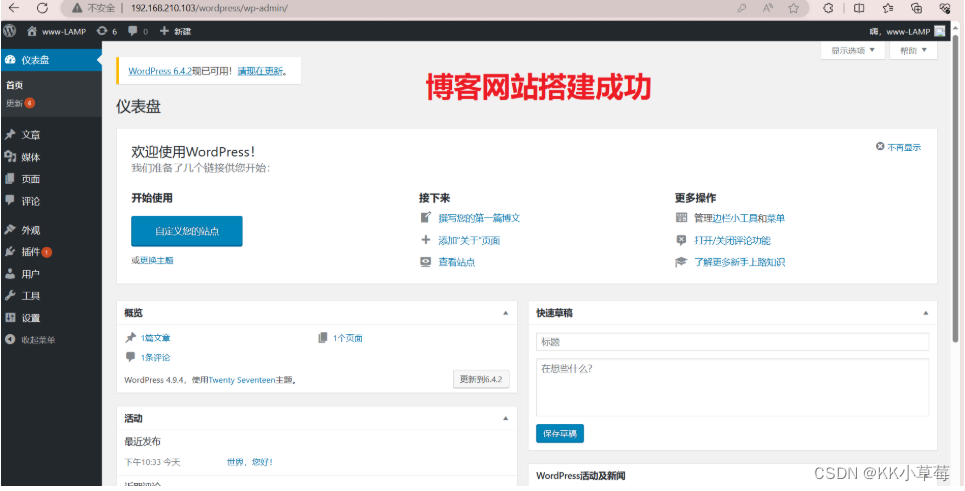Click the 查看站点 link
Viewport: 965px width, 491px height.
pos(457,262)
